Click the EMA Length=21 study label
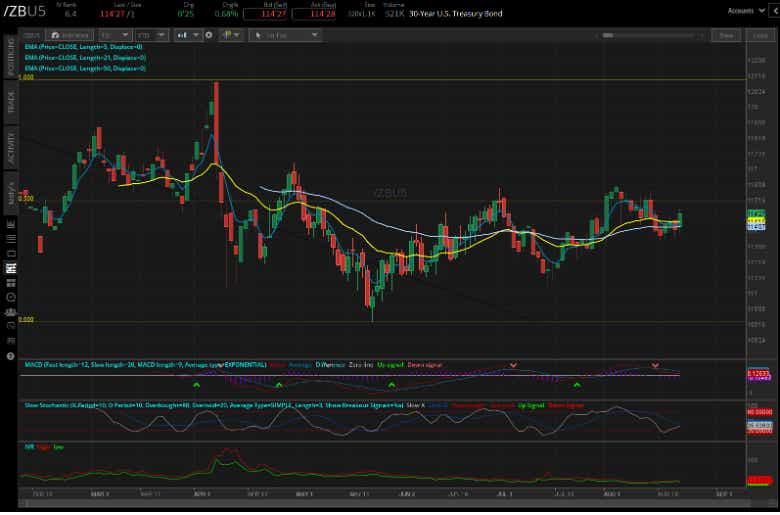Screen dimensions: 780x515 (85, 58)
